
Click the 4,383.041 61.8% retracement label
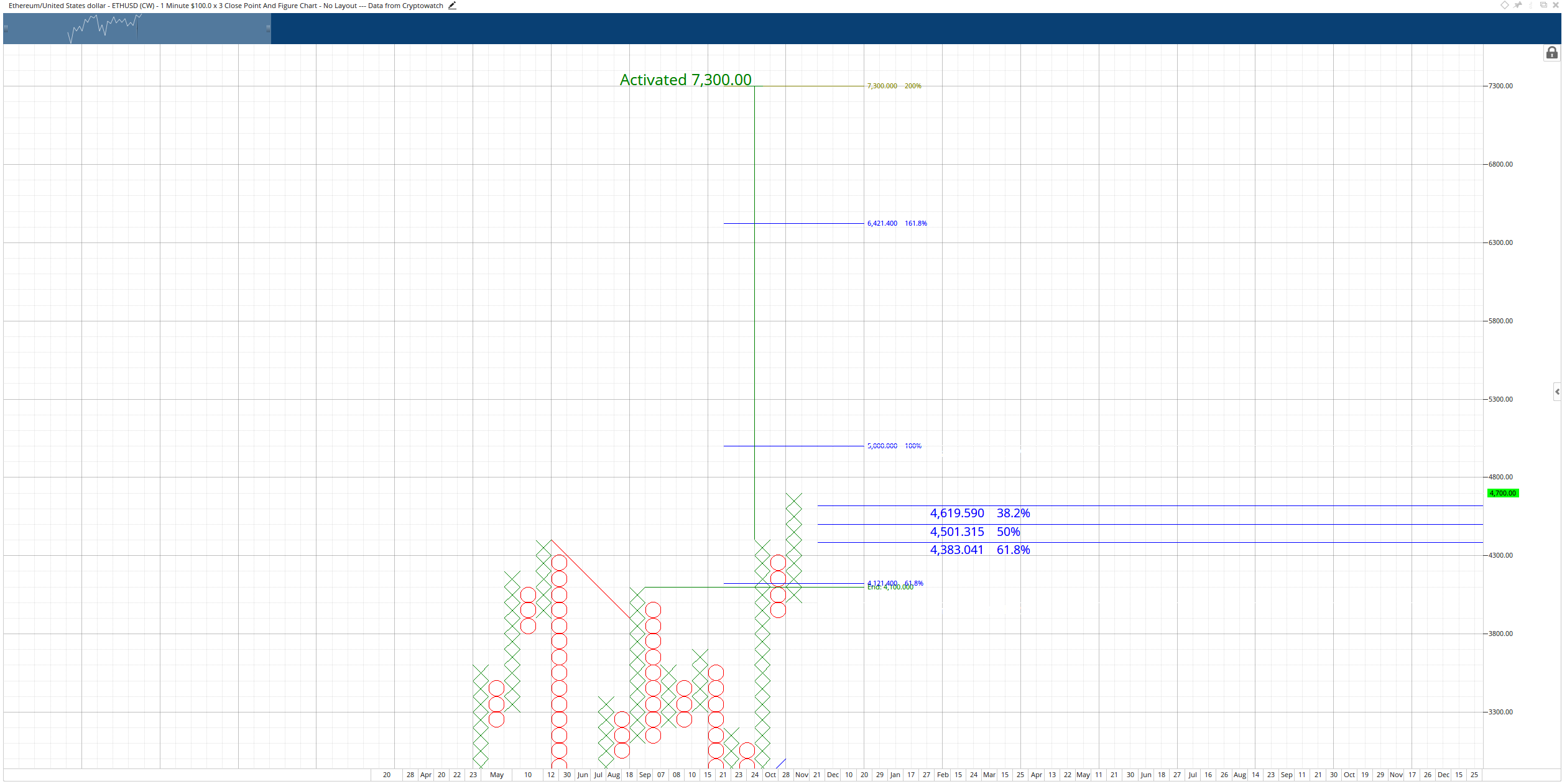(980, 550)
